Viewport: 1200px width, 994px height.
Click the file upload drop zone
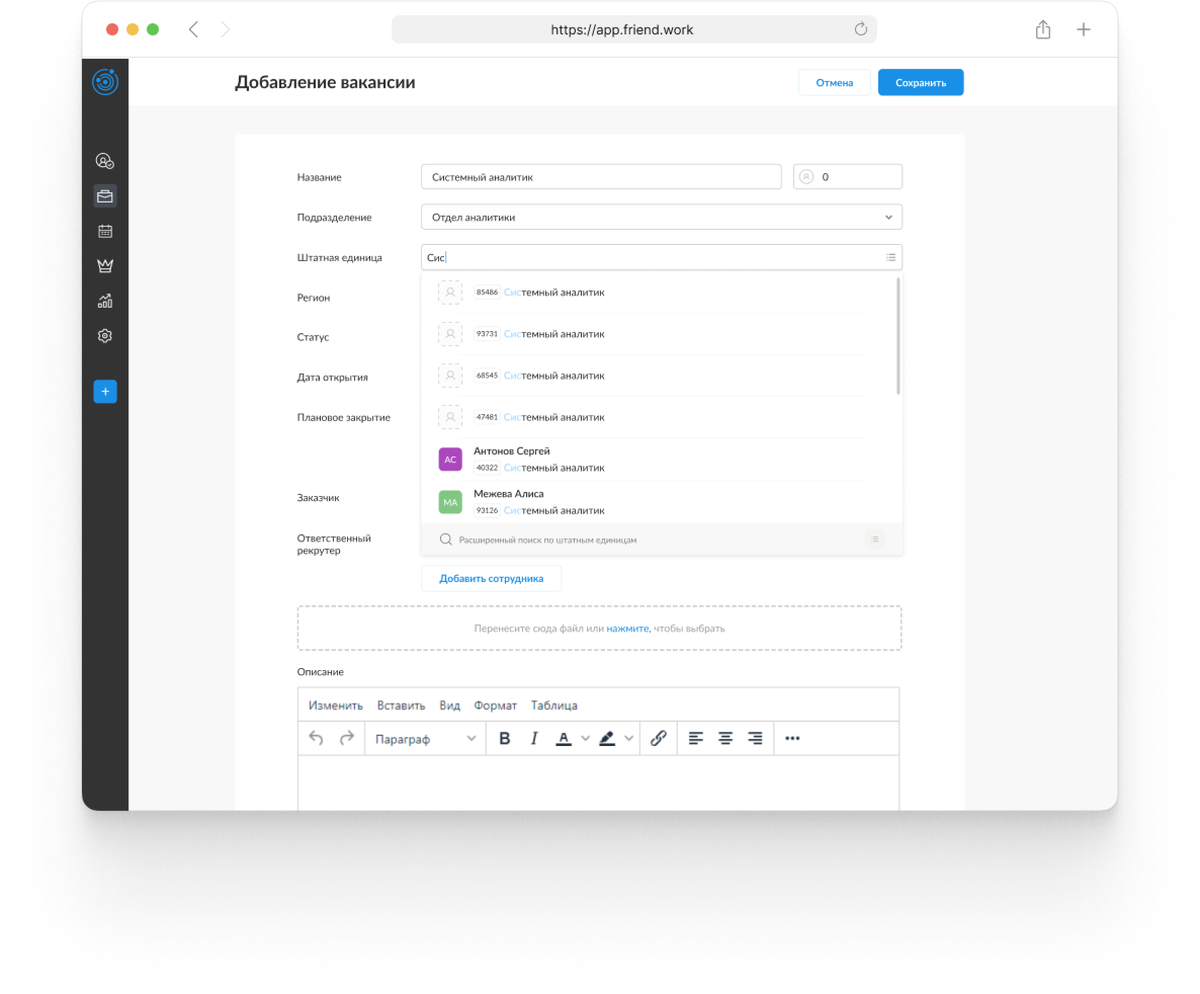(x=599, y=628)
